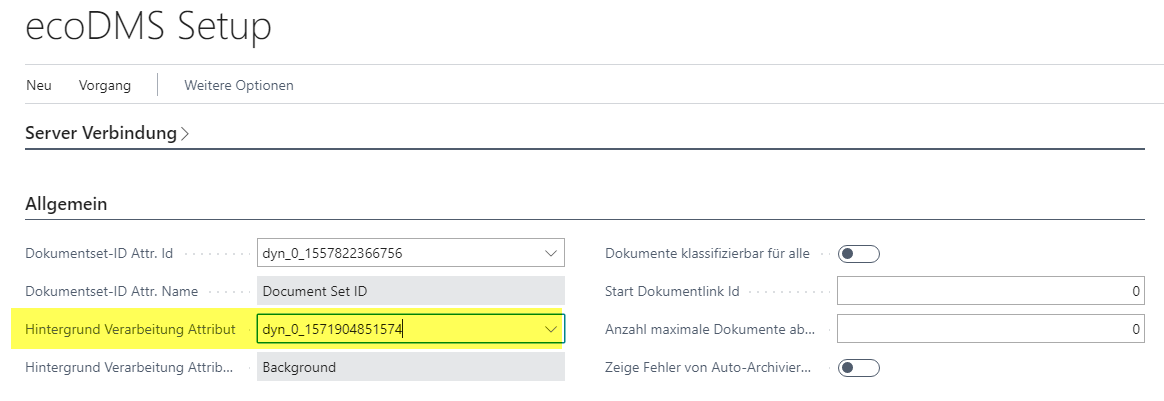The width and height of the screenshot is (1164, 401).
Task: Click into dyn_0_1571904851574 field text
Action: coord(333,329)
